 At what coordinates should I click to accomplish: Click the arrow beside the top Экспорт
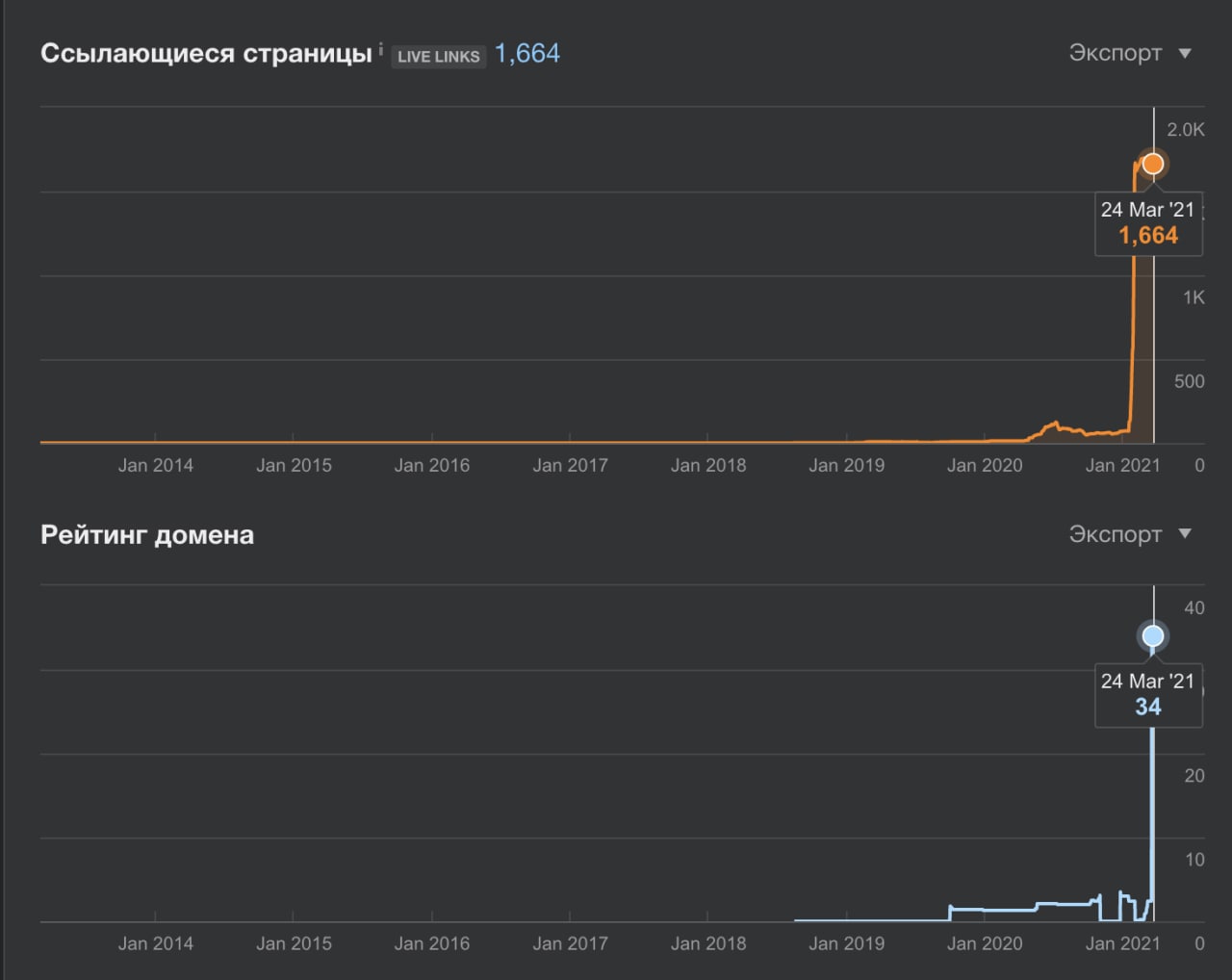click(1185, 54)
